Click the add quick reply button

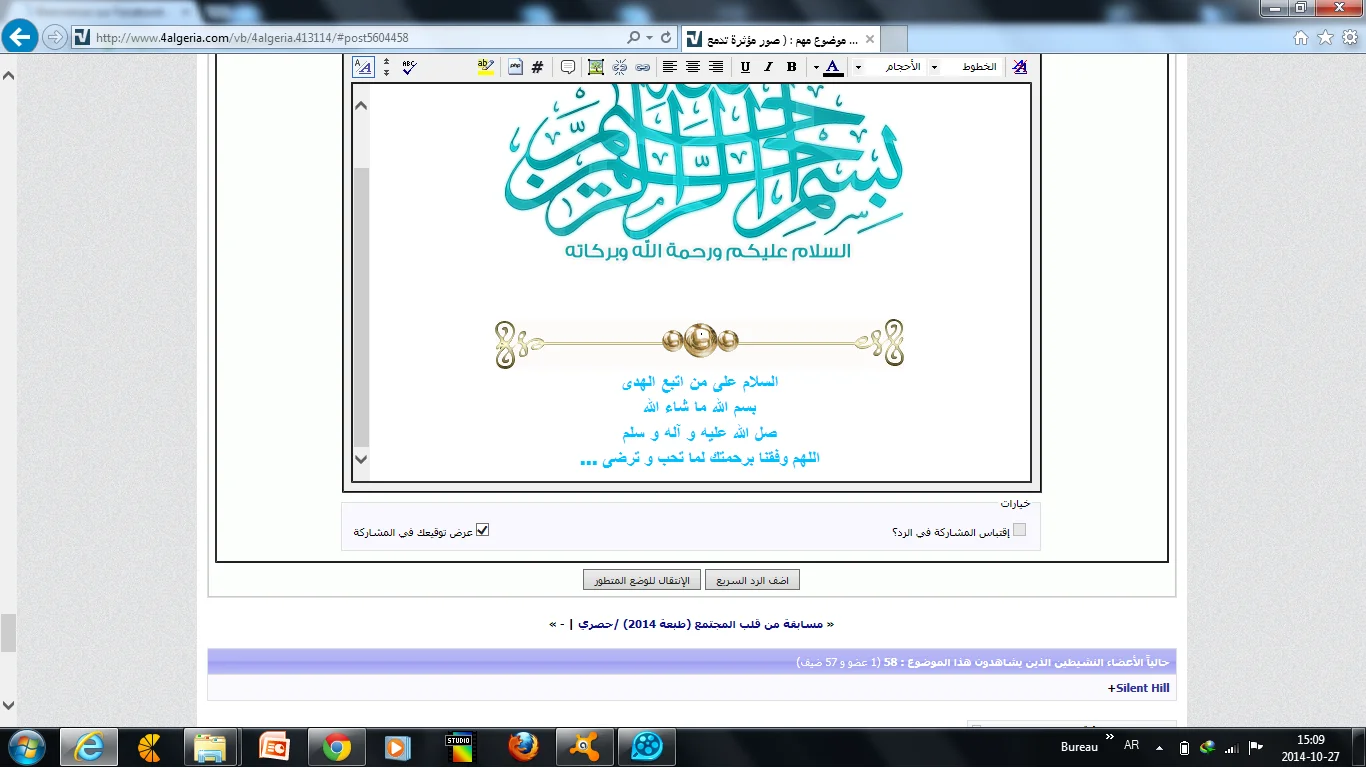click(752, 580)
